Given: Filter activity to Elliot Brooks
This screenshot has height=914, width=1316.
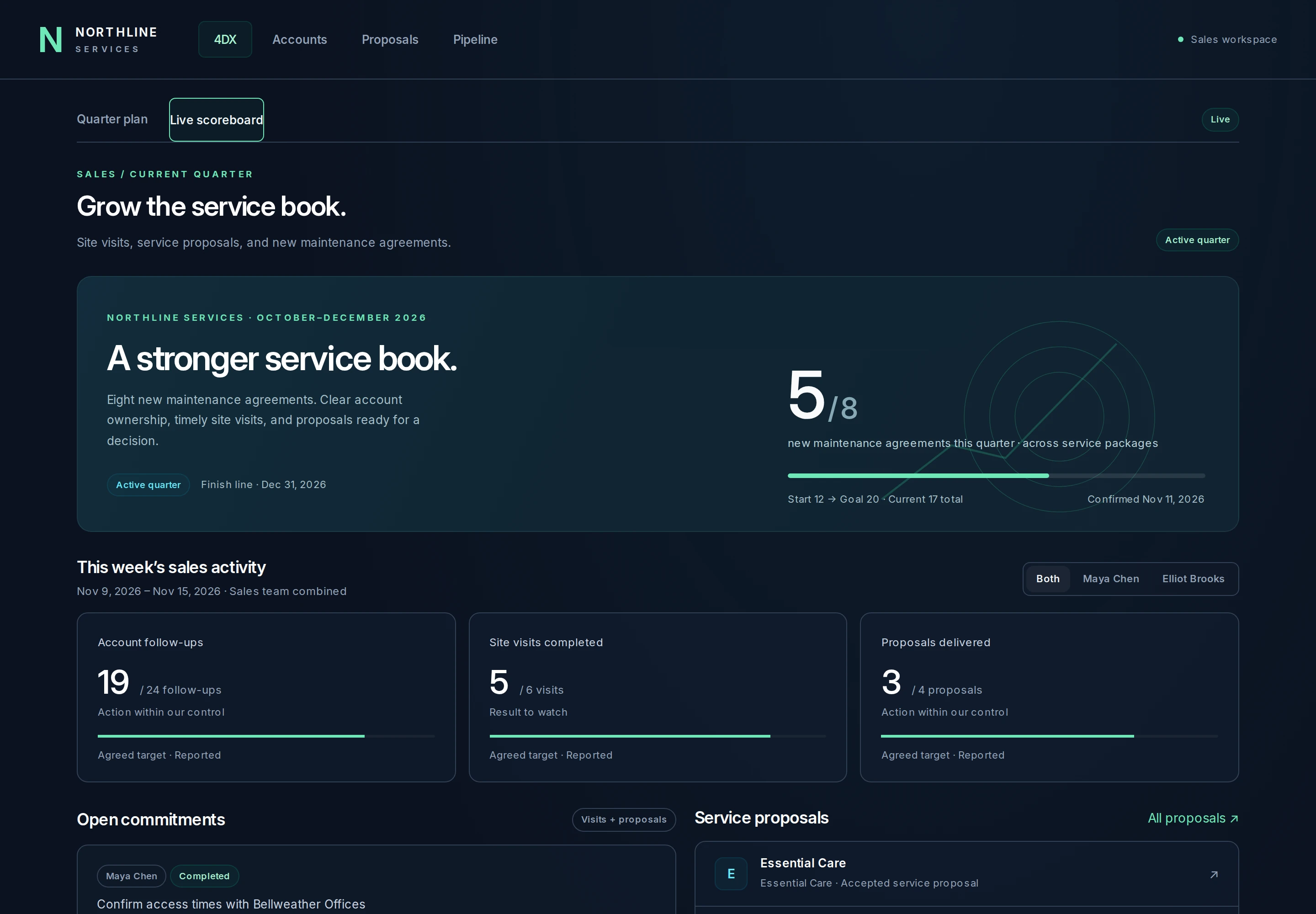Looking at the screenshot, I should (1193, 579).
